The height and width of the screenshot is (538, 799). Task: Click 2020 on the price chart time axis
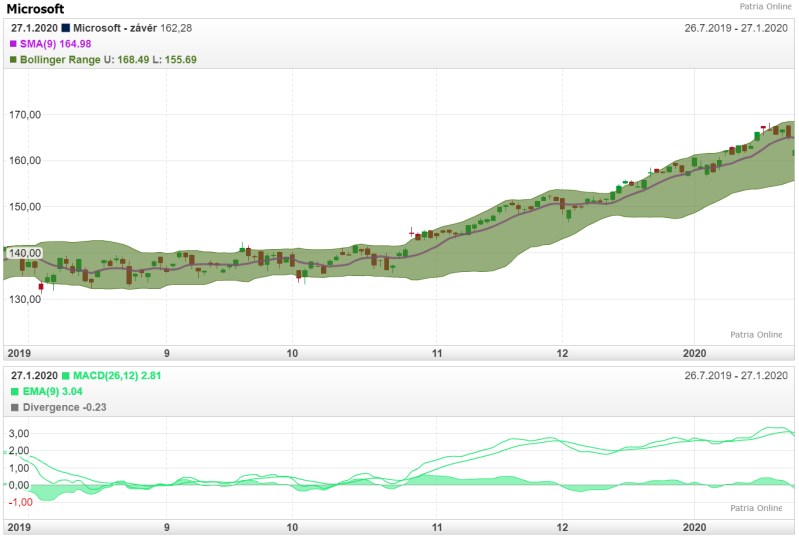click(x=694, y=353)
